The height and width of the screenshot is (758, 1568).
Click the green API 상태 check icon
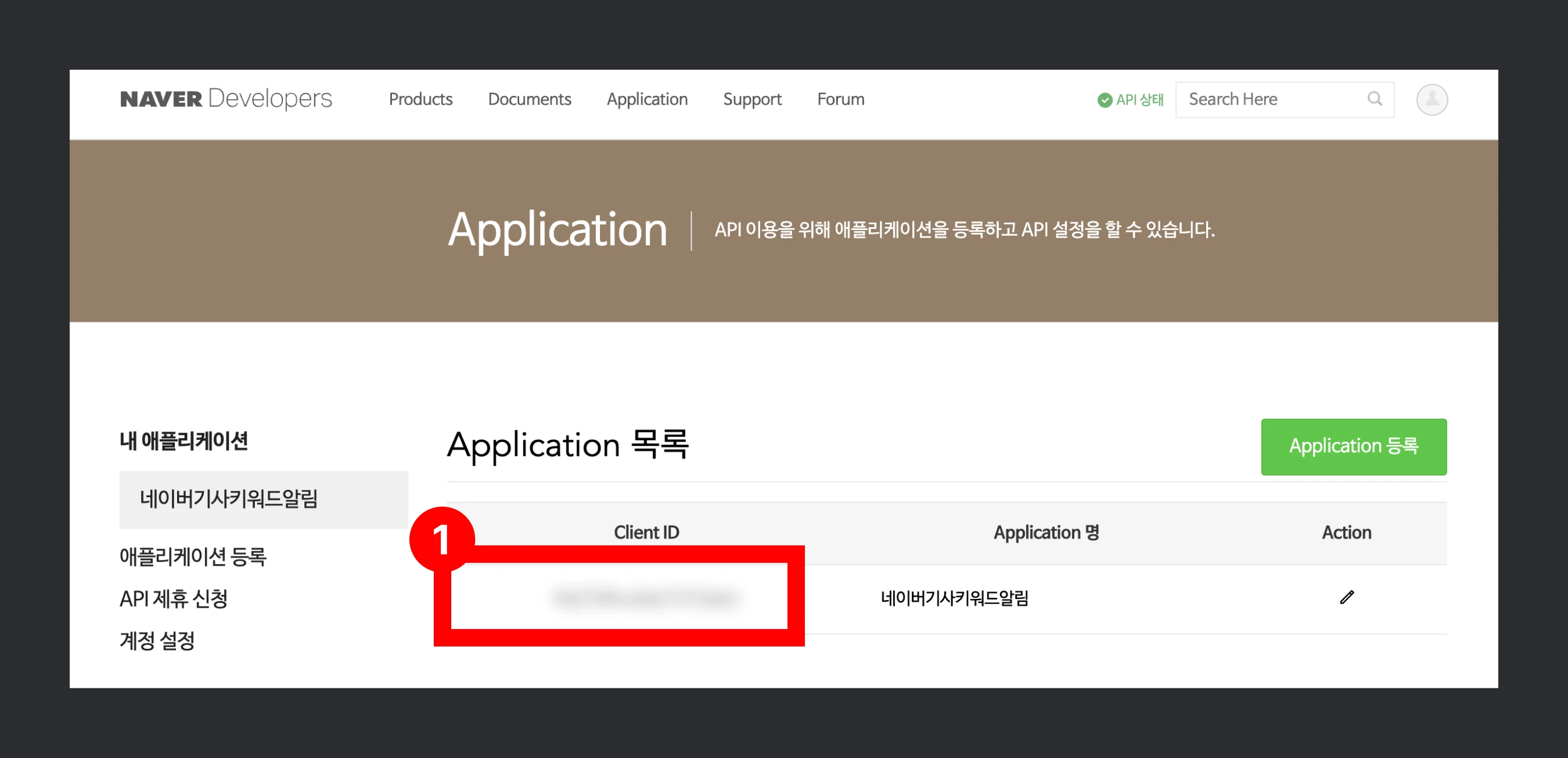click(x=1104, y=100)
